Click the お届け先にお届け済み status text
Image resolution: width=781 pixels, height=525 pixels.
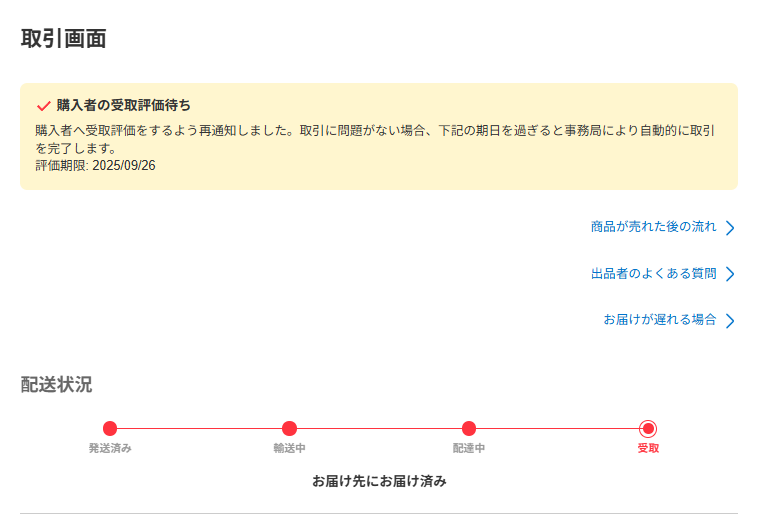[379, 481]
